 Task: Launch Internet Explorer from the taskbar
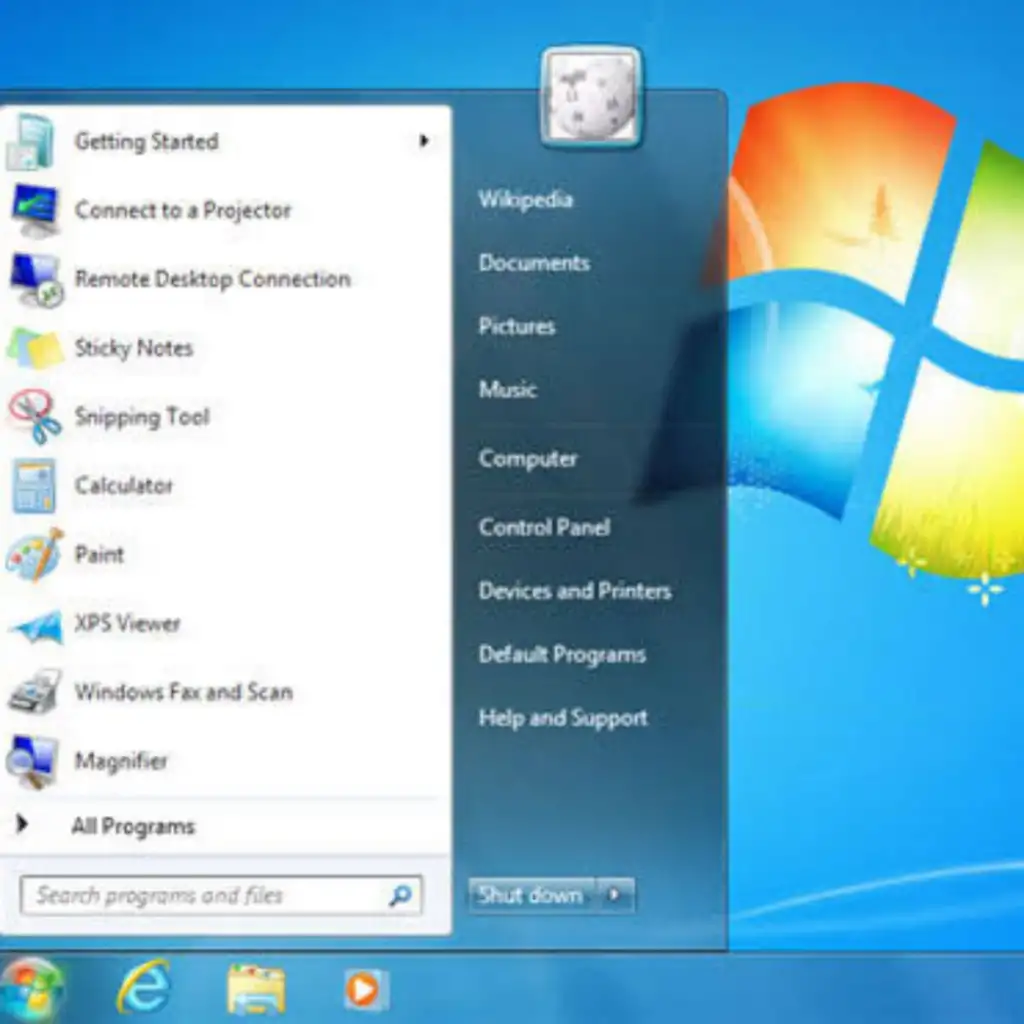coord(143,989)
